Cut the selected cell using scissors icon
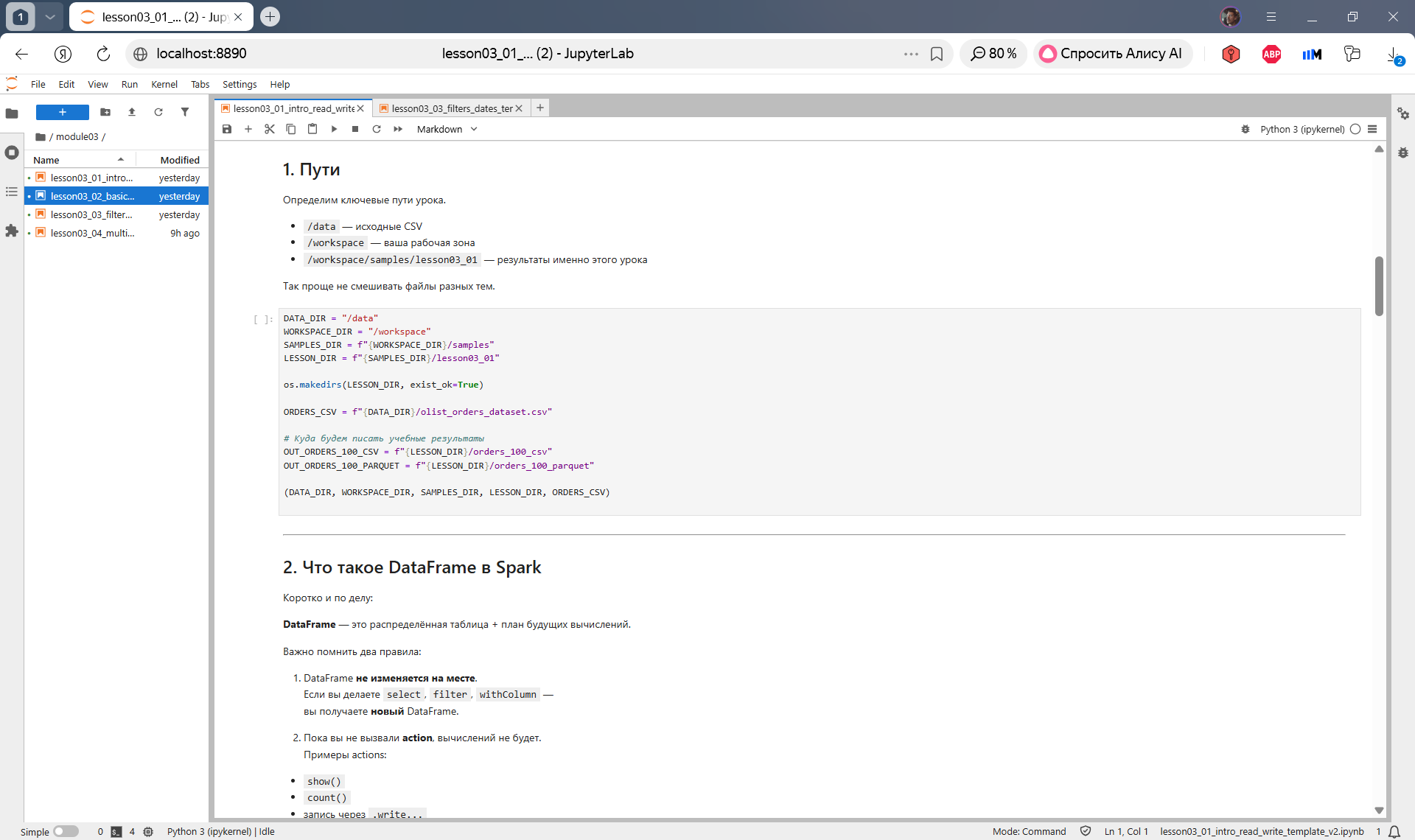 click(x=270, y=129)
